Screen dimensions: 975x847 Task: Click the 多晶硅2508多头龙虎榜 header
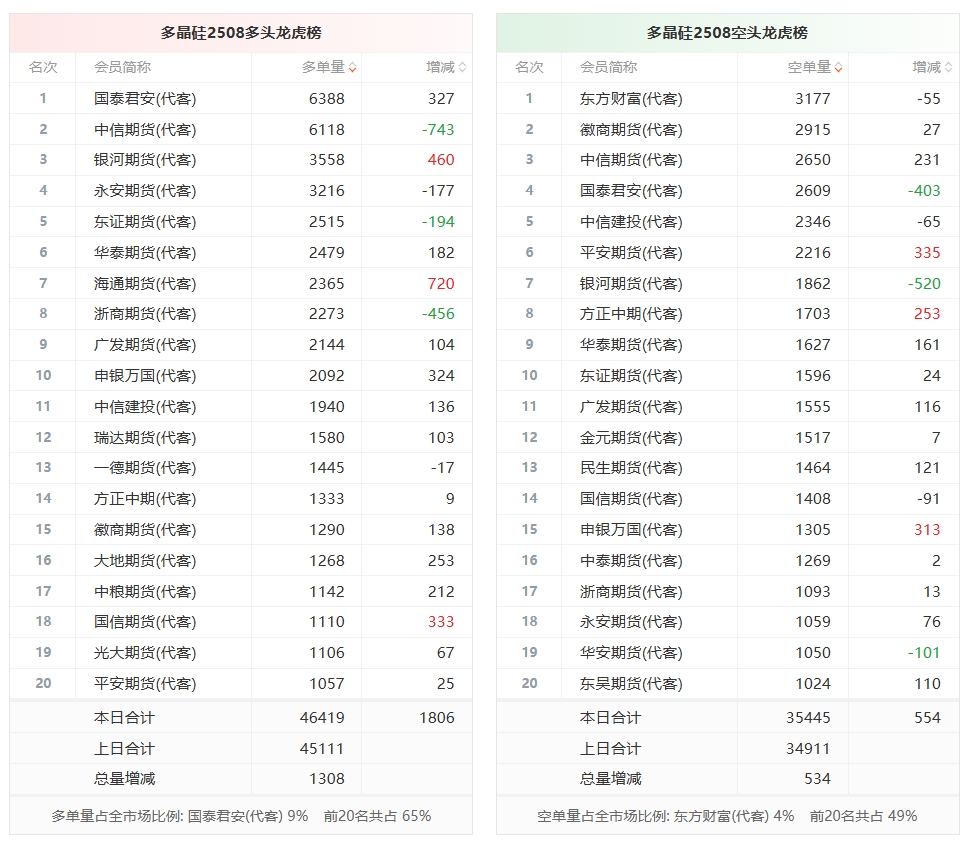pos(241,33)
